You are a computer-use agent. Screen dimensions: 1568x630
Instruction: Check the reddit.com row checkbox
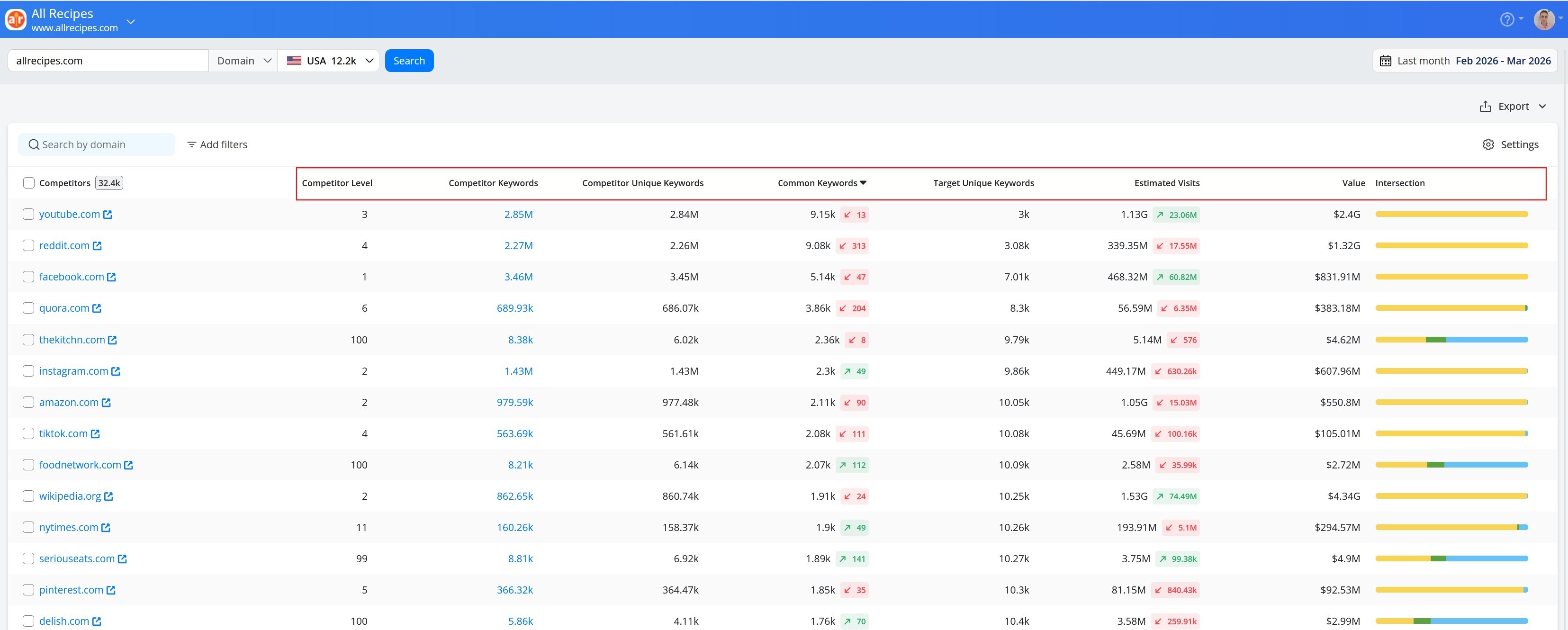coord(28,245)
